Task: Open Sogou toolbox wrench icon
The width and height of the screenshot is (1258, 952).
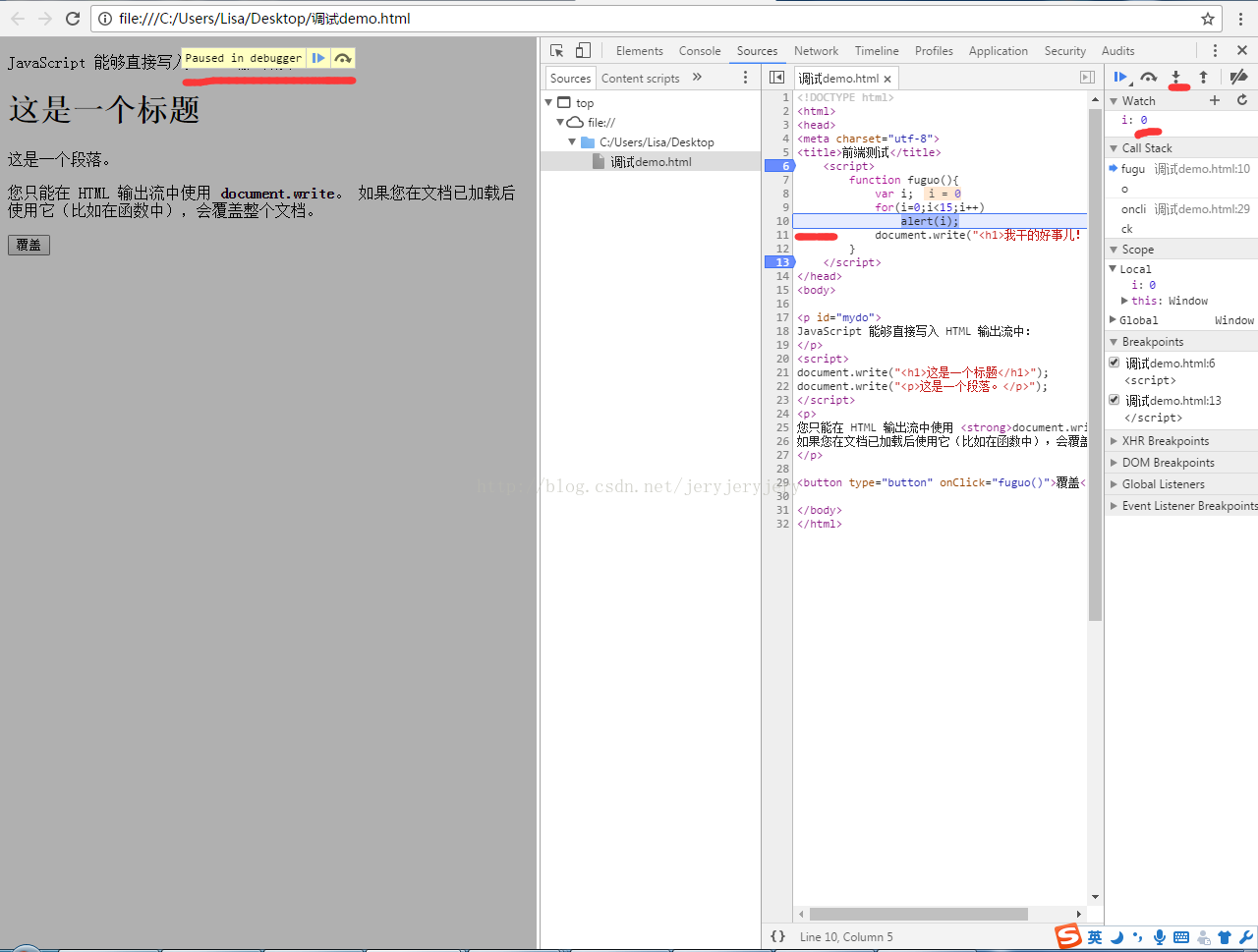Action: [1246, 937]
